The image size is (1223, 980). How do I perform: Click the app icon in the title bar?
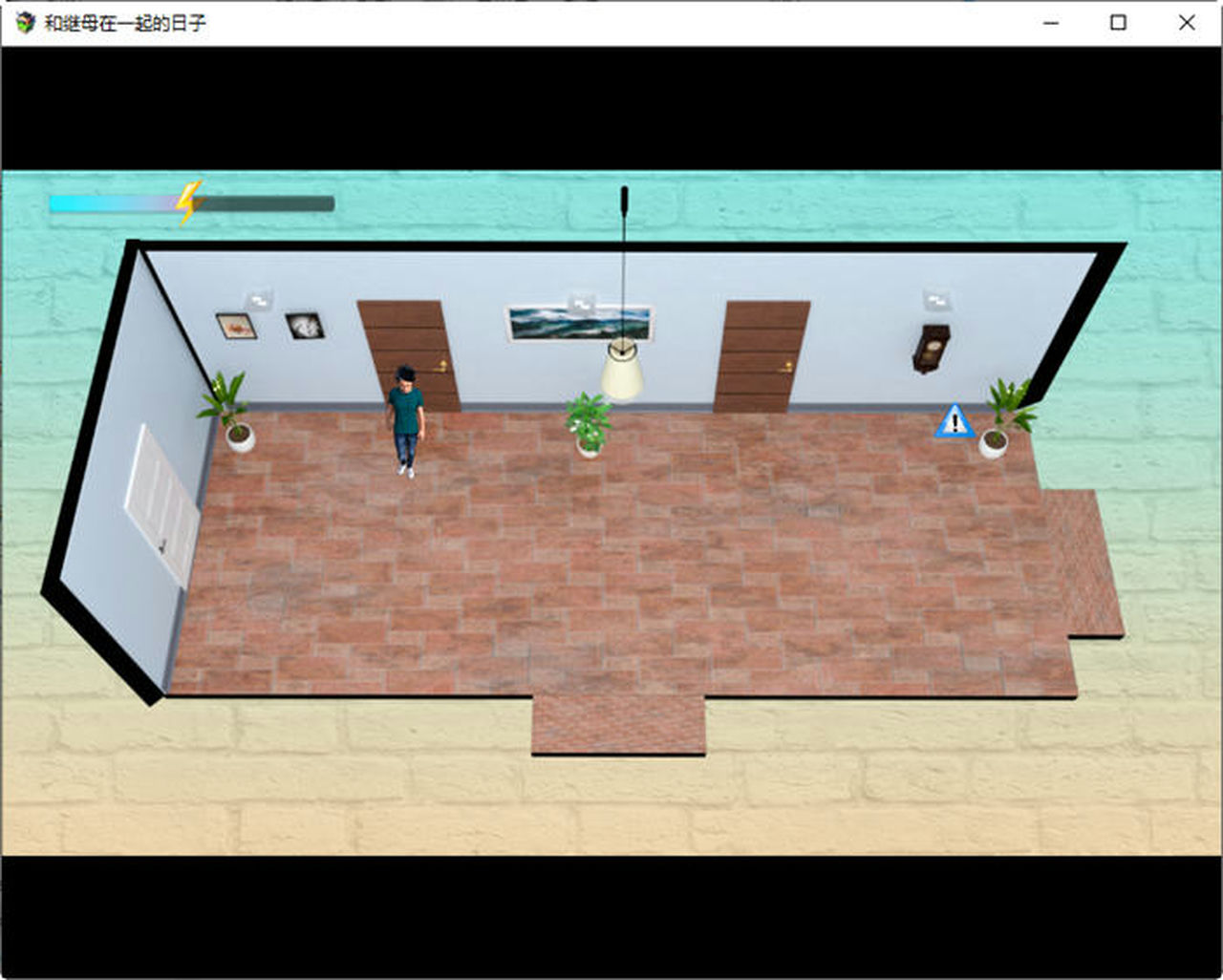coord(25,23)
